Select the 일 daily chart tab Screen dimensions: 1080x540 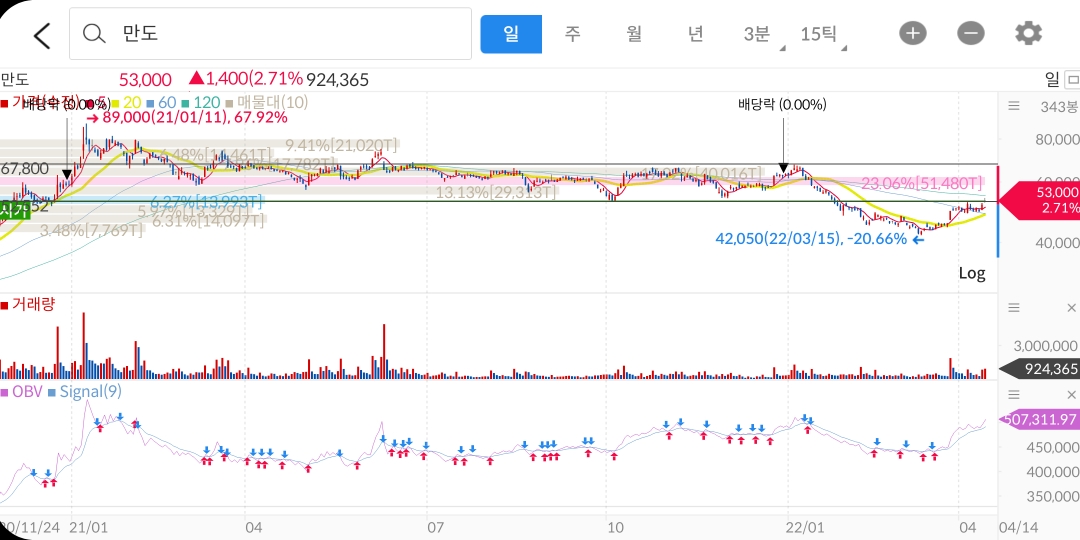pyautogui.click(x=511, y=34)
